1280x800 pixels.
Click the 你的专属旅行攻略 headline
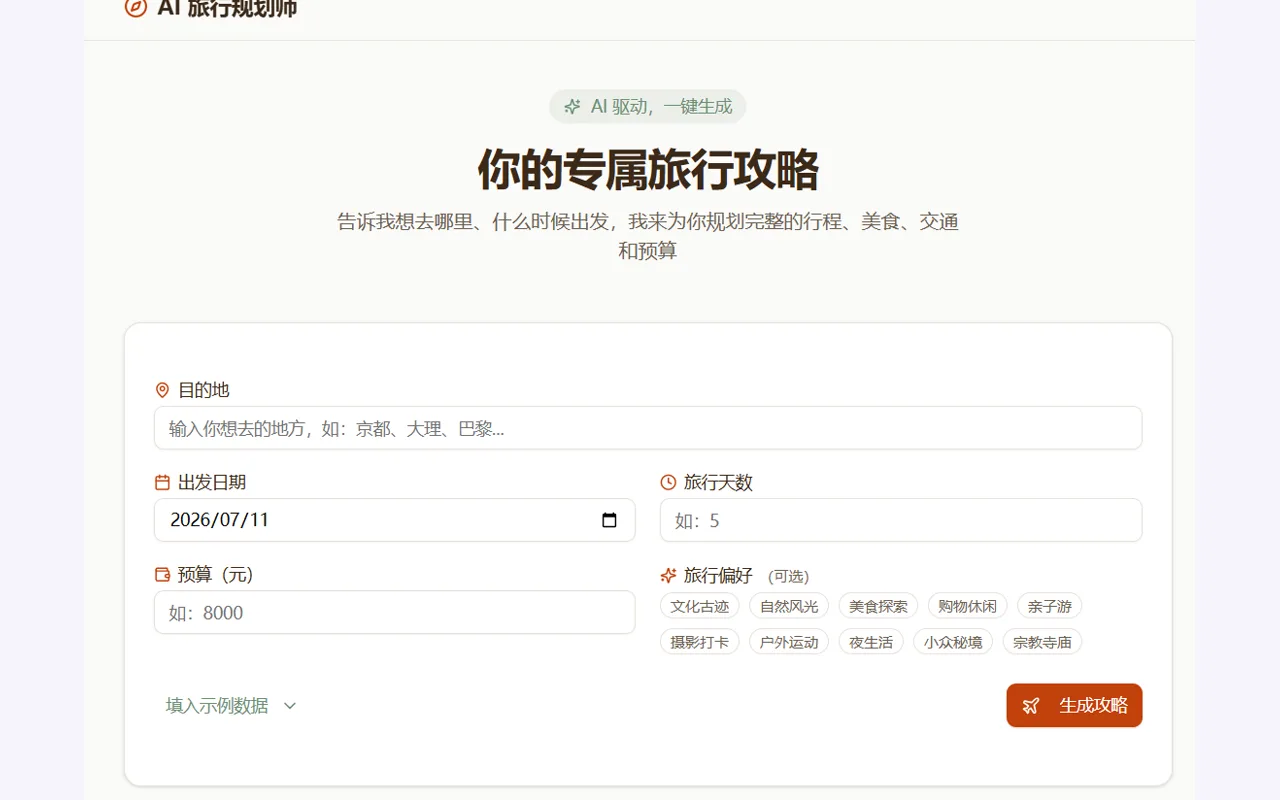[648, 169]
